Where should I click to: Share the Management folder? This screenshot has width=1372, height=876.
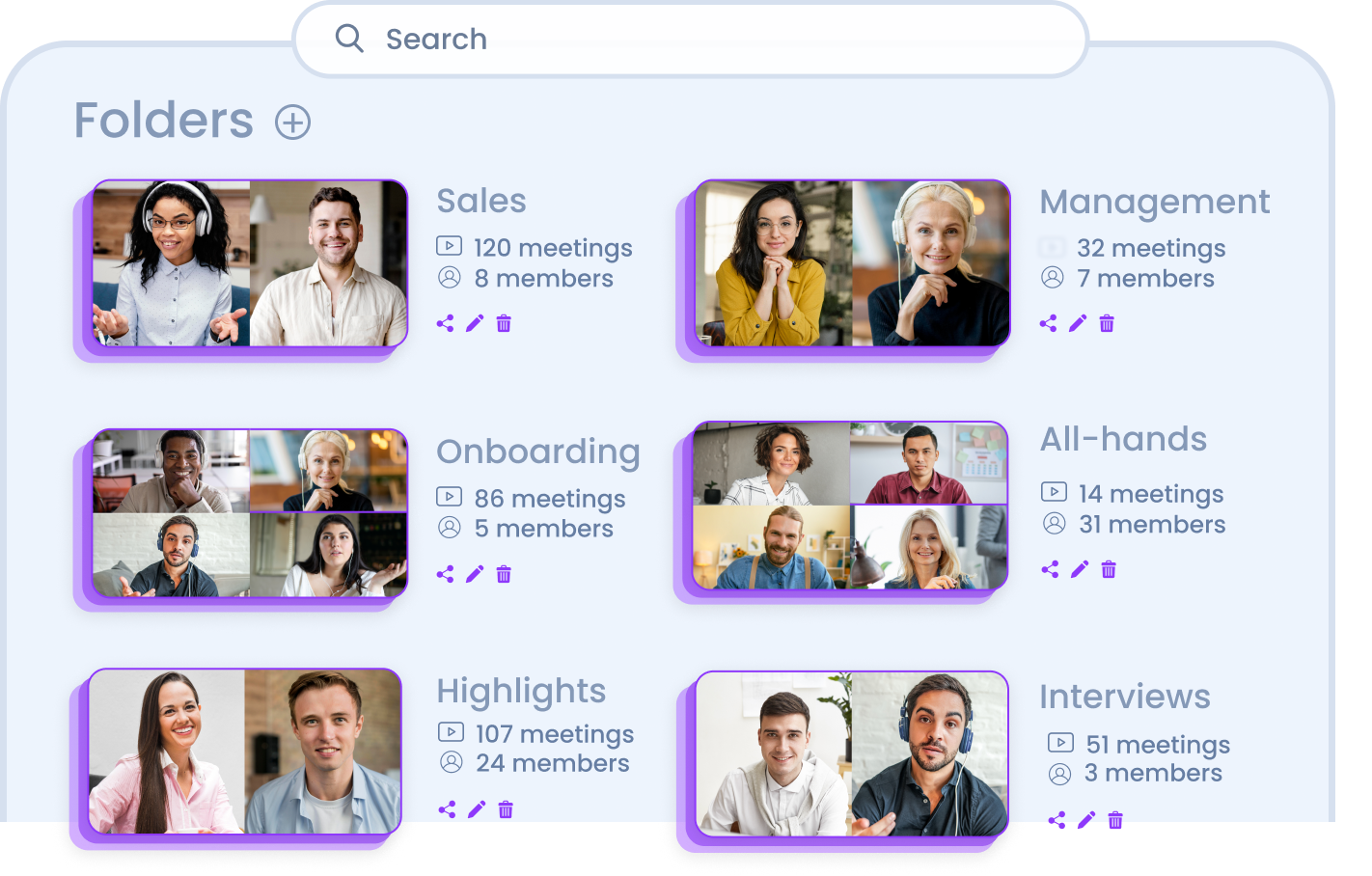[1048, 323]
